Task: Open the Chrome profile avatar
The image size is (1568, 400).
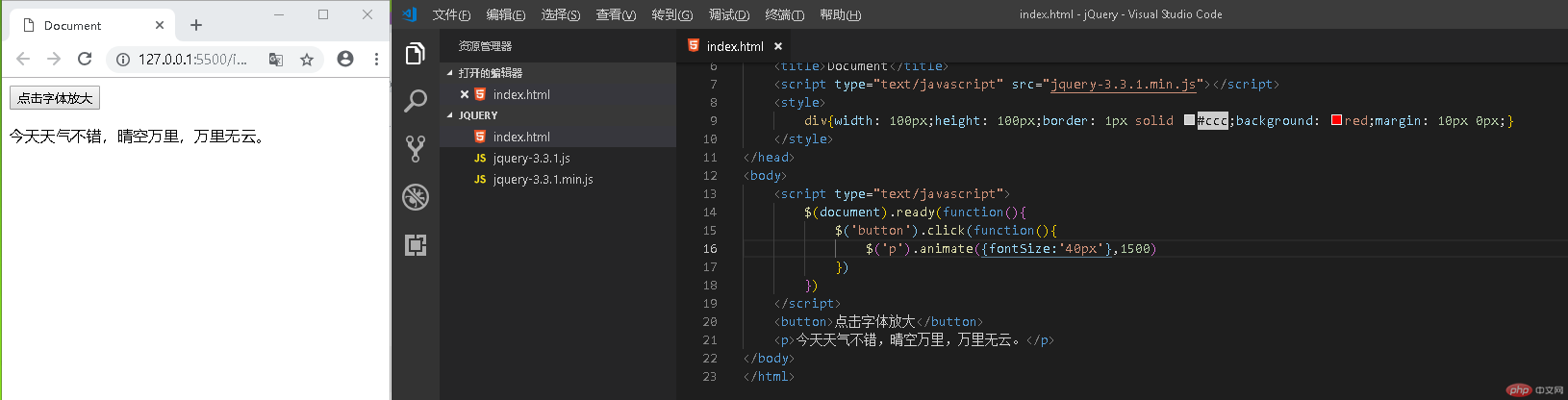Action: tap(345, 59)
